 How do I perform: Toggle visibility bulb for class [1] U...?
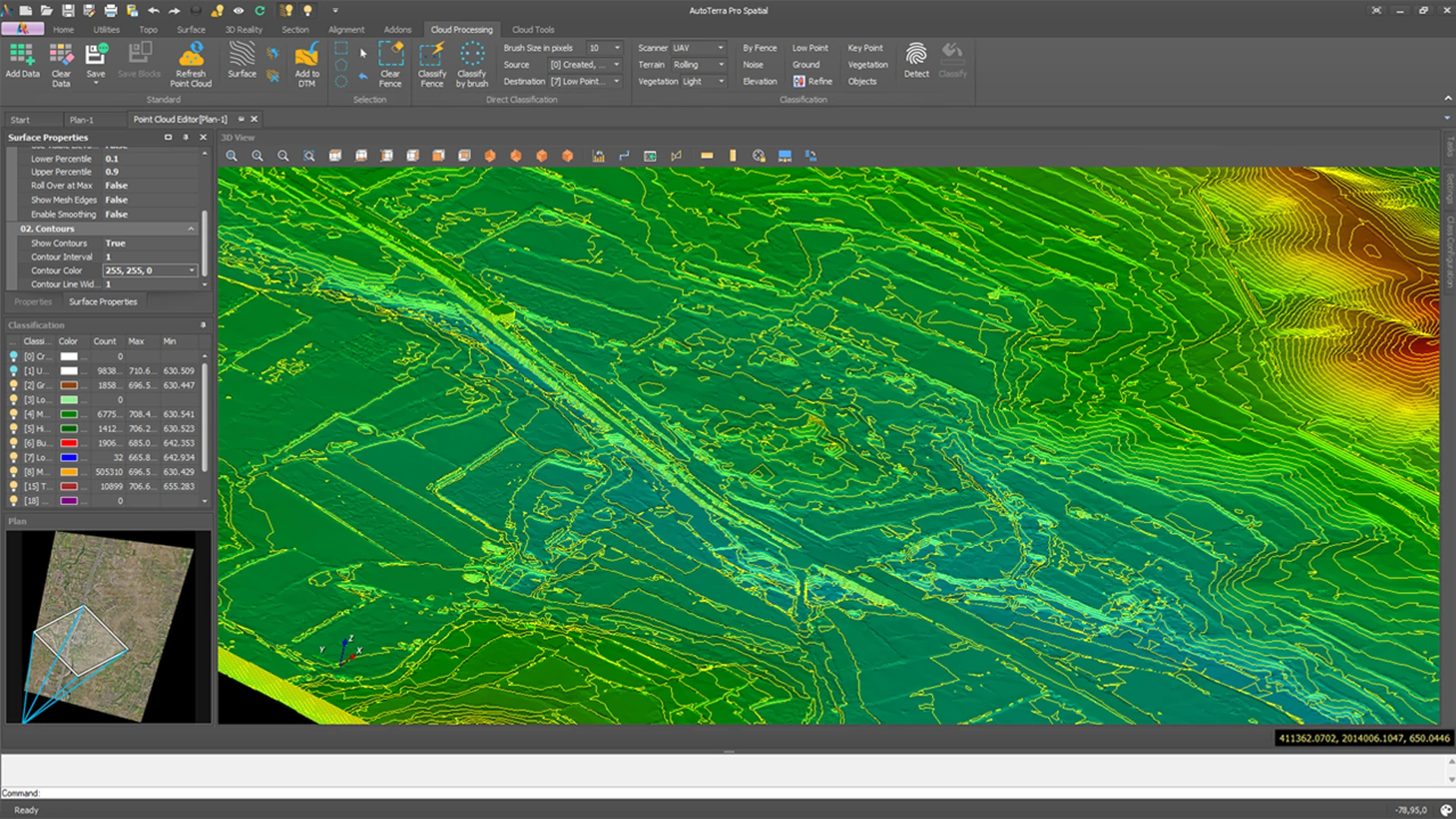click(x=14, y=371)
